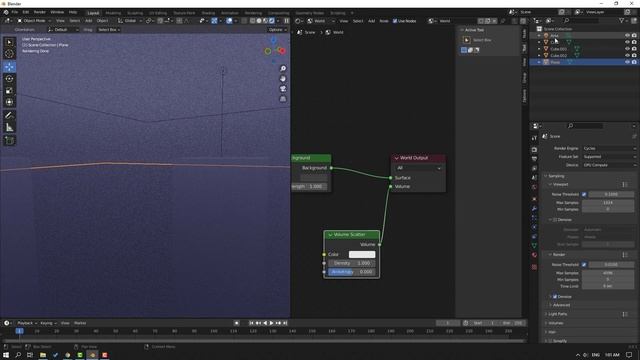Open Device GPU Compute dropdown
The height and width of the screenshot is (360, 640).
pos(609,165)
